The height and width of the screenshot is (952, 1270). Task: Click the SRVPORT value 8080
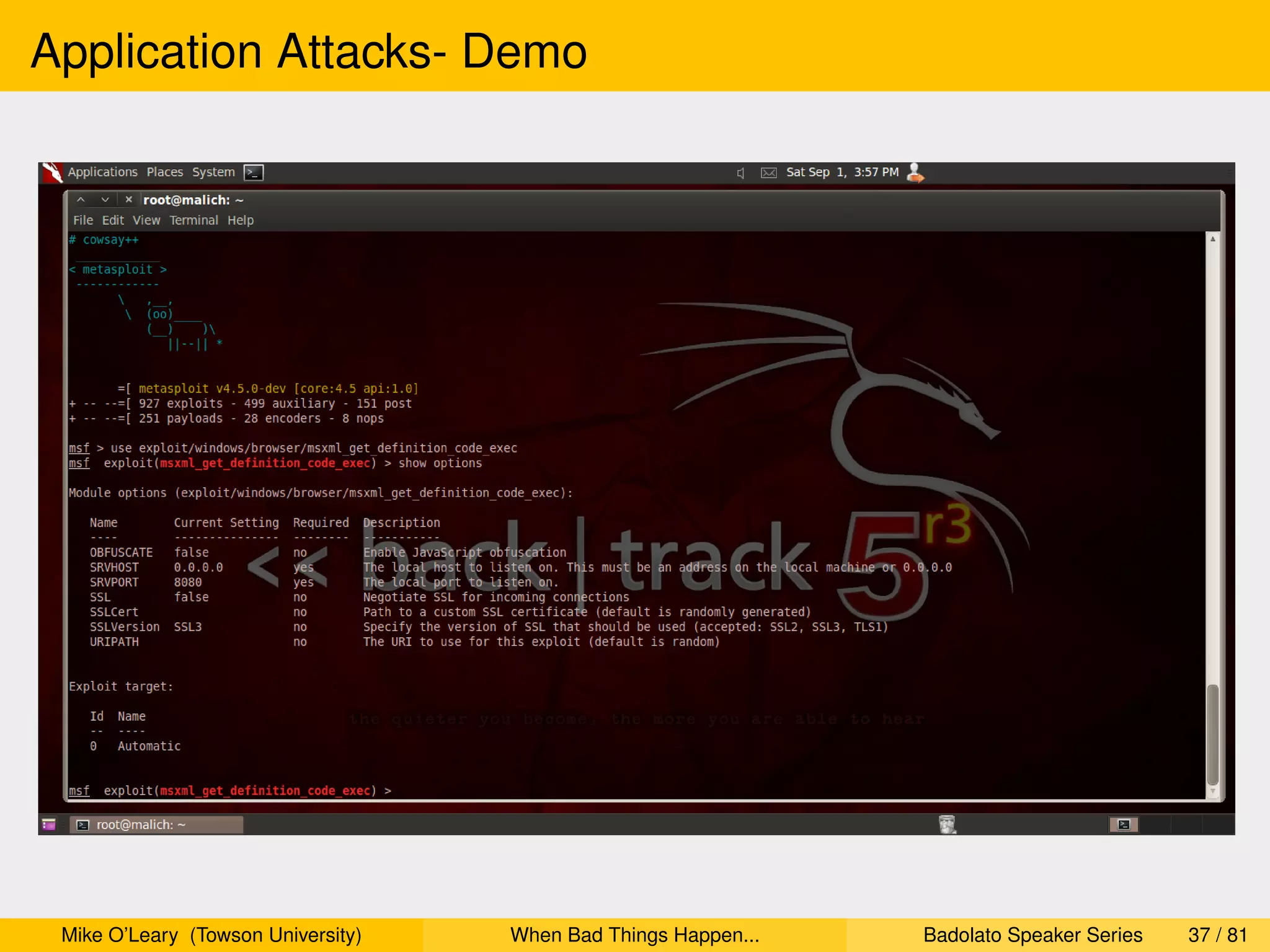point(188,583)
